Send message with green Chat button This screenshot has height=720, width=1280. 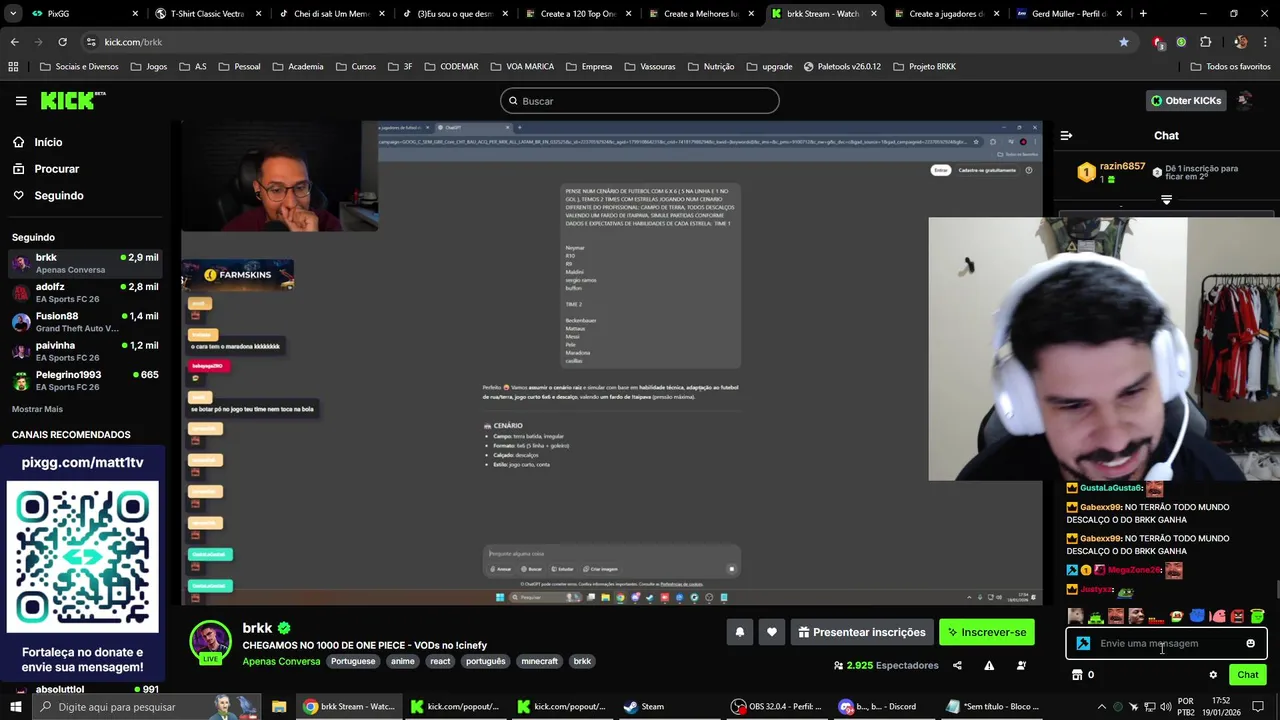tap(1247, 675)
